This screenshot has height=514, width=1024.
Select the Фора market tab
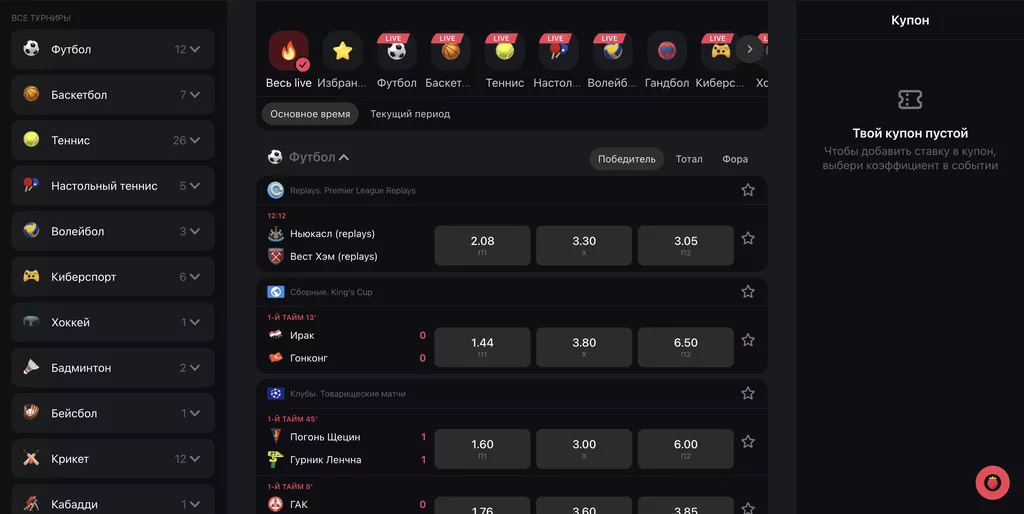(735, 159)
